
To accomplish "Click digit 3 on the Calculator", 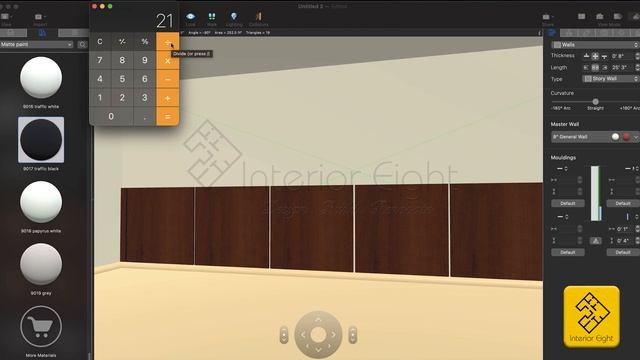I will pyautogui.click(x=144, y=98).
